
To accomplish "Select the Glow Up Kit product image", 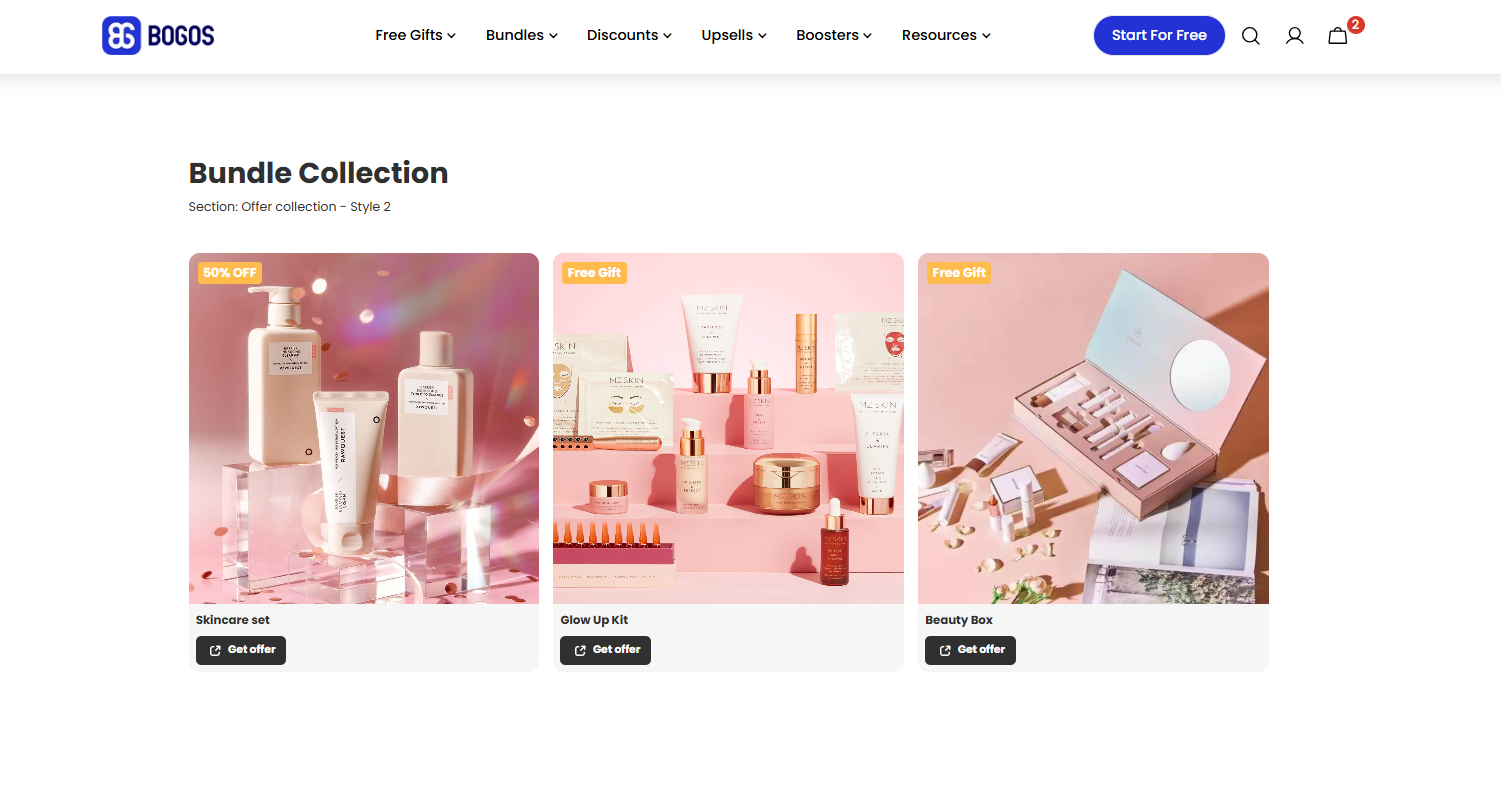I will (x=728, y=428).
